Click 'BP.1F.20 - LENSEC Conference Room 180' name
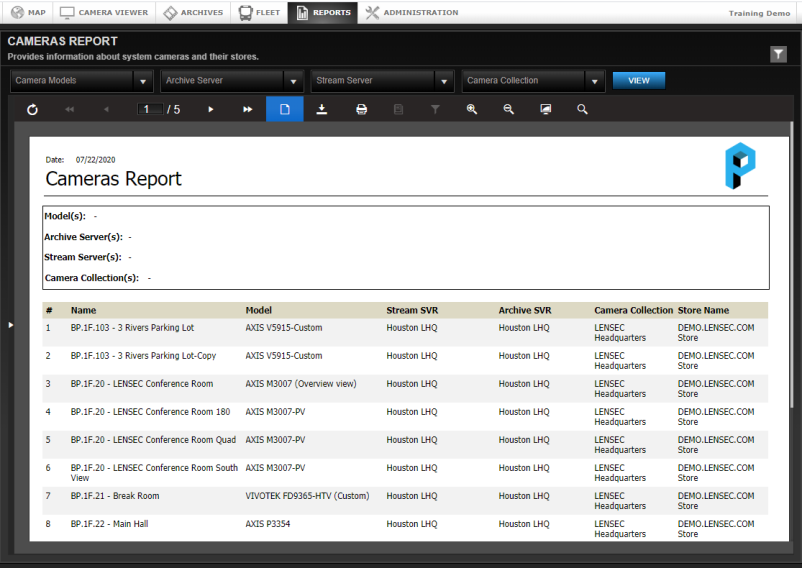 [150, 412]
